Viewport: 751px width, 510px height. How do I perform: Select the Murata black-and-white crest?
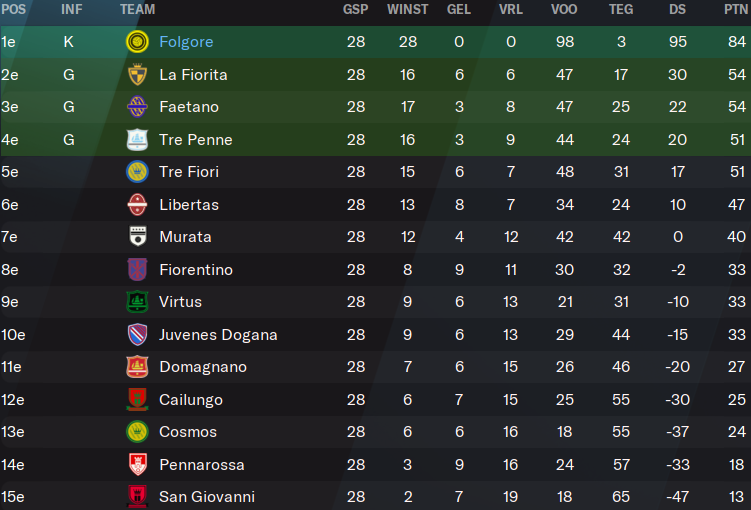pyautogui.click(x=137, y=237)
